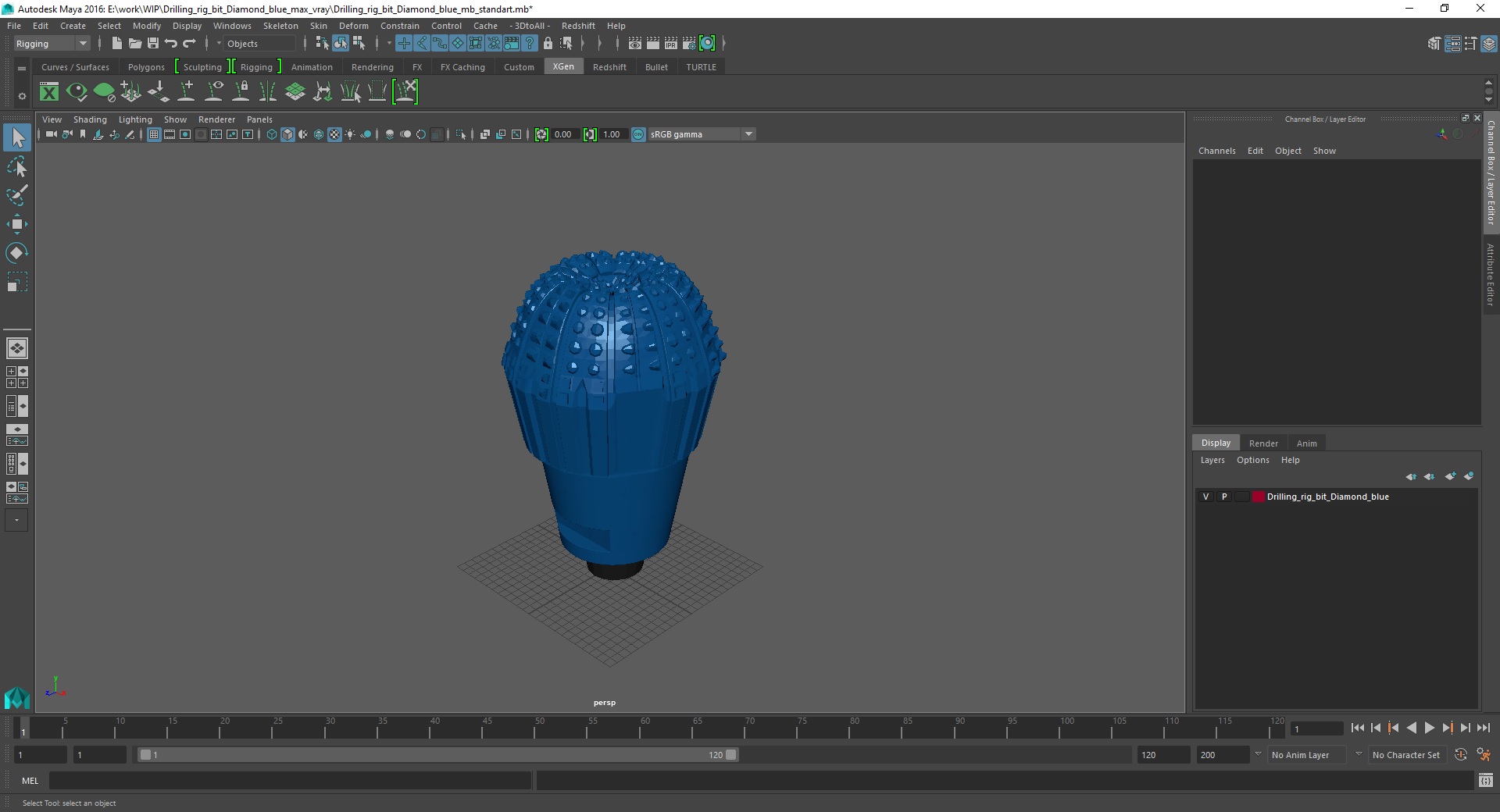Expand the small arrow beside snap icons

tap(389, 44)
